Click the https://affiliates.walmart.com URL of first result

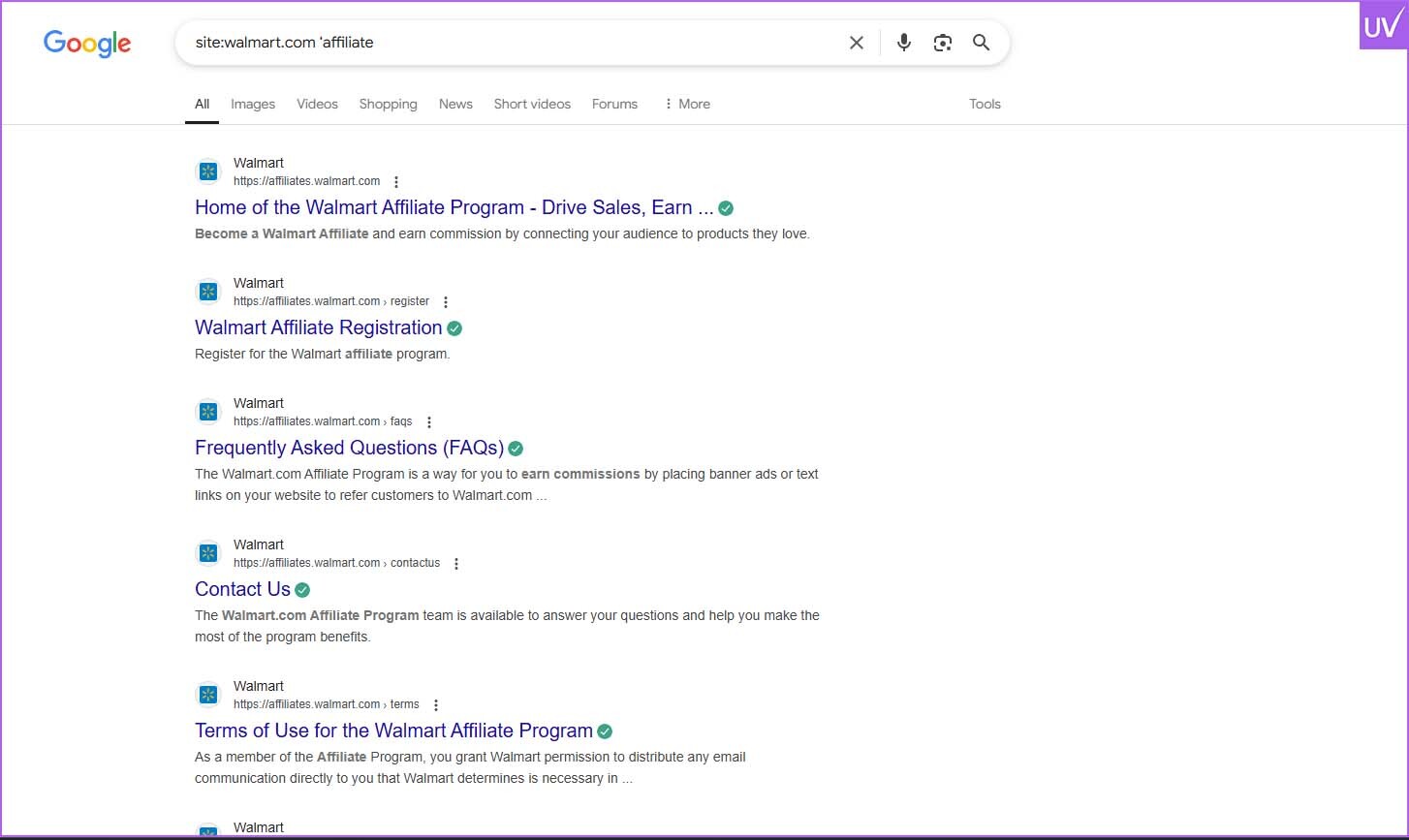(306, 181)
